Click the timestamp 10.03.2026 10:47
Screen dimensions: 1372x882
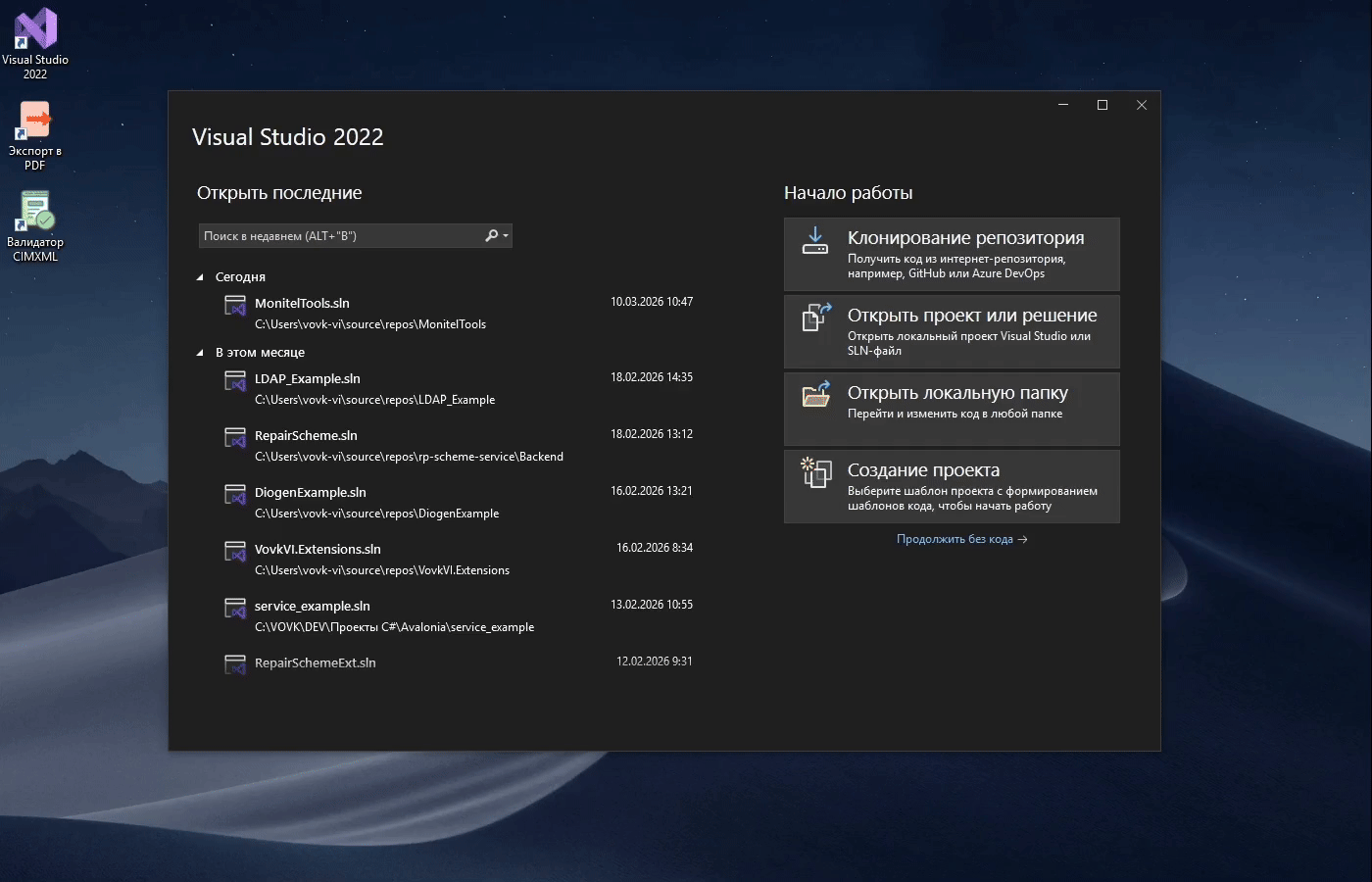pos(652,302)
